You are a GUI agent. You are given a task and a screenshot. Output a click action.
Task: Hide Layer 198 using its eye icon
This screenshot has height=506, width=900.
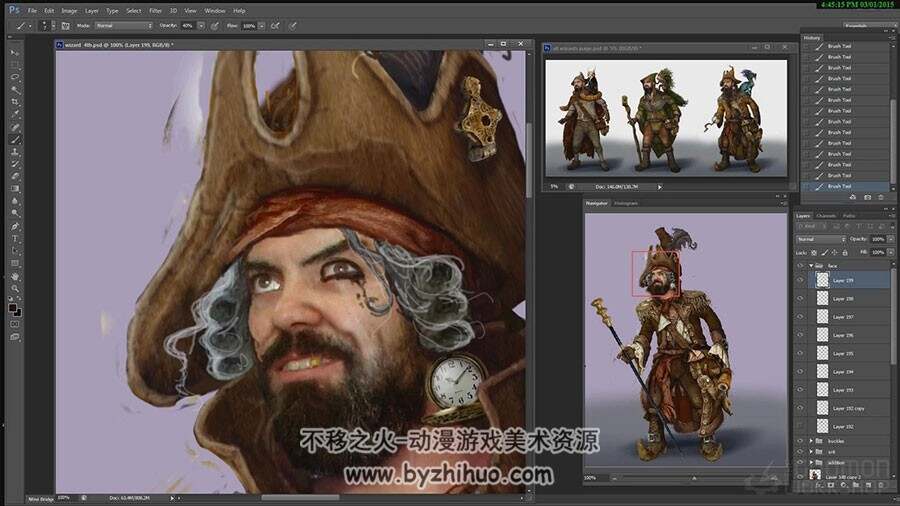(x=800, y=298)
